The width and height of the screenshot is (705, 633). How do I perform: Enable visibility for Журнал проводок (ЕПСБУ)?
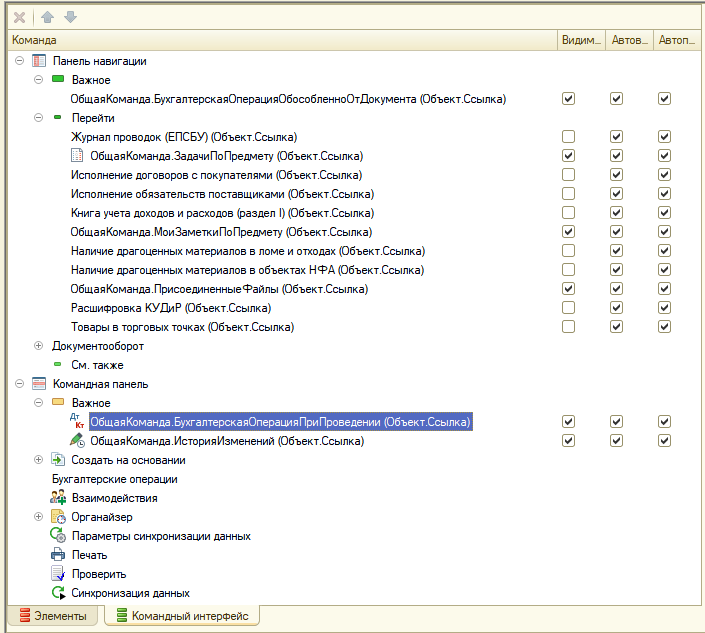click(568, 137)
